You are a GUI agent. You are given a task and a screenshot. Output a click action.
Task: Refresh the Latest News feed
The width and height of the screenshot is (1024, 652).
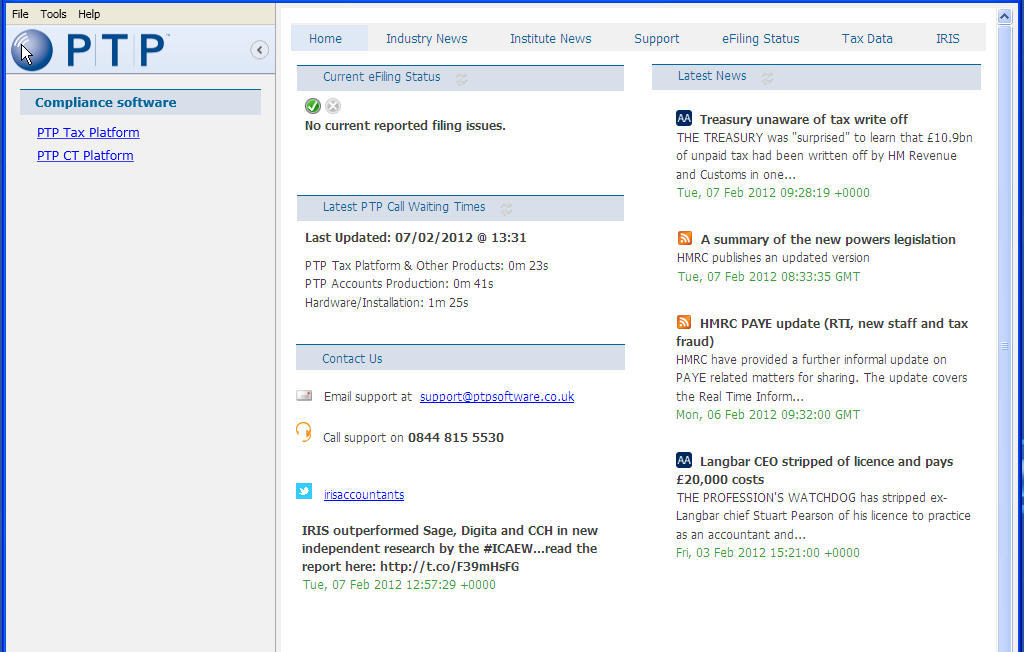[767, 76]
